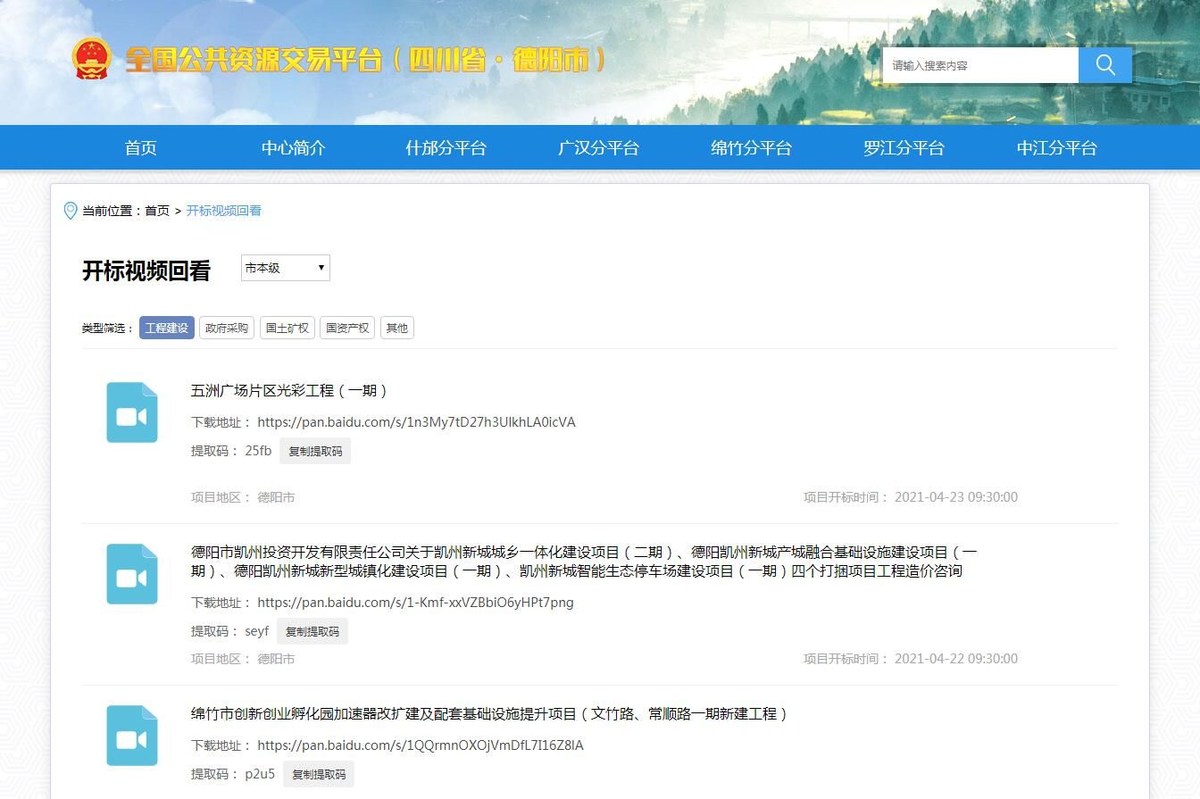Click the 首页 breadcrumb link
This screenshot has height=799, width=1200.
click(x=157, y=211)
